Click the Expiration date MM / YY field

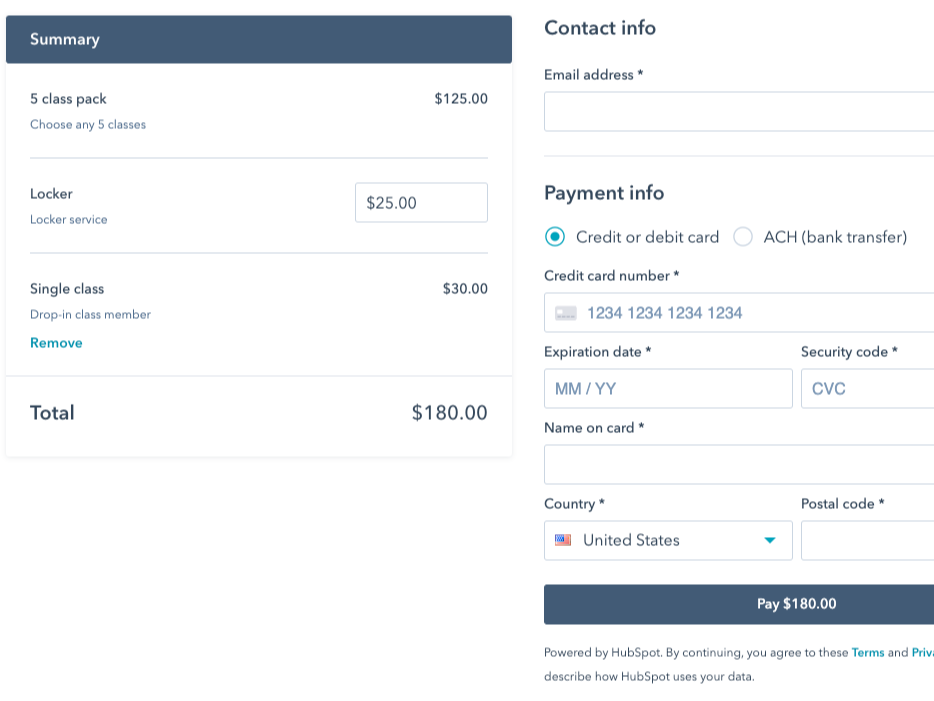click(668, 388)
